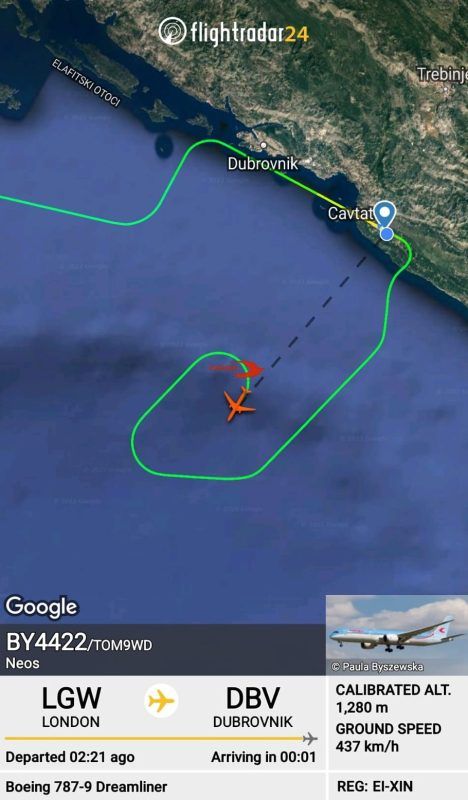
Task: Click the orange aircraft icon on the map
Action: coord(239,405)
